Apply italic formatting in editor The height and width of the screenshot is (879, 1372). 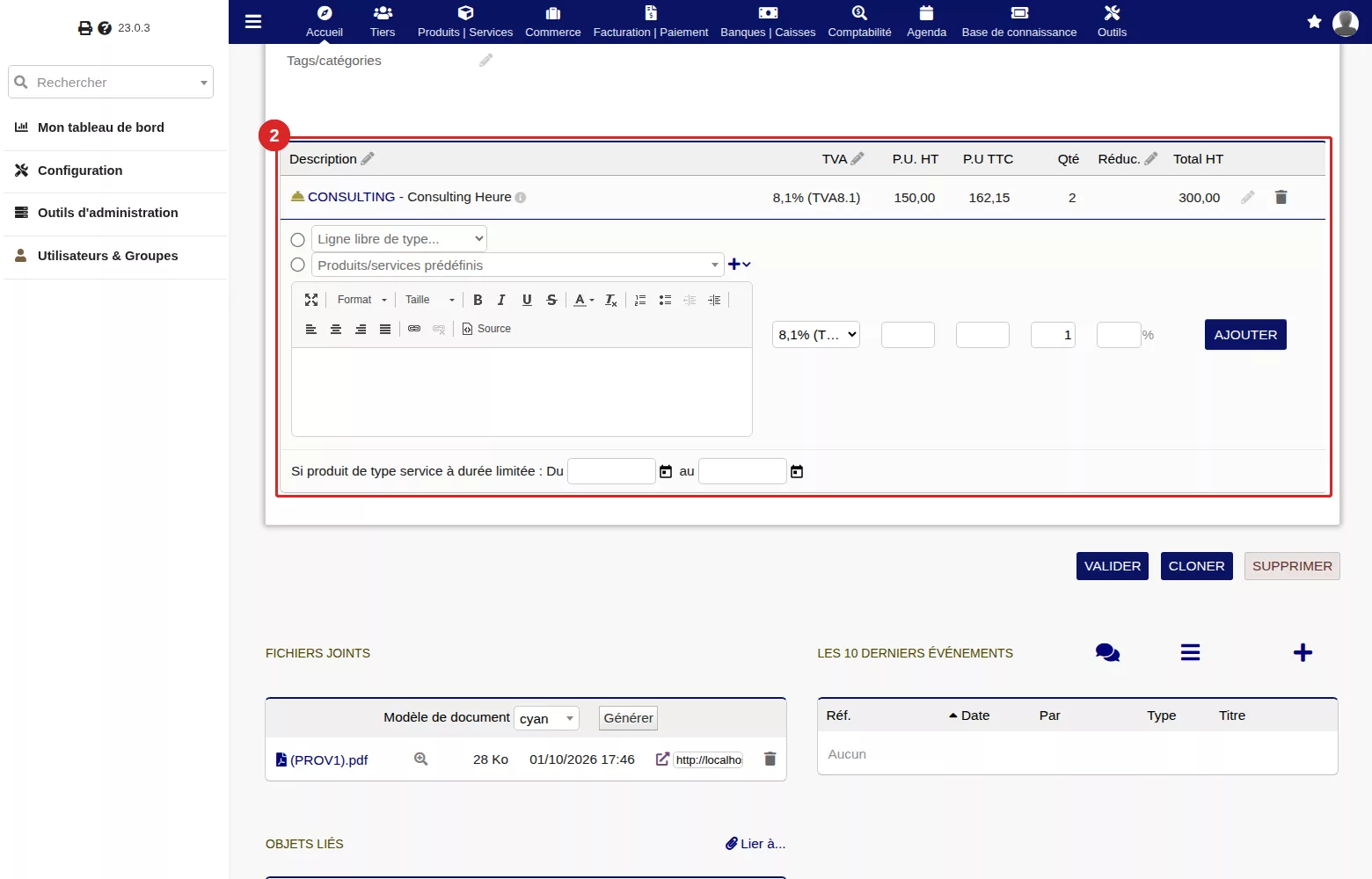point(501,300)
